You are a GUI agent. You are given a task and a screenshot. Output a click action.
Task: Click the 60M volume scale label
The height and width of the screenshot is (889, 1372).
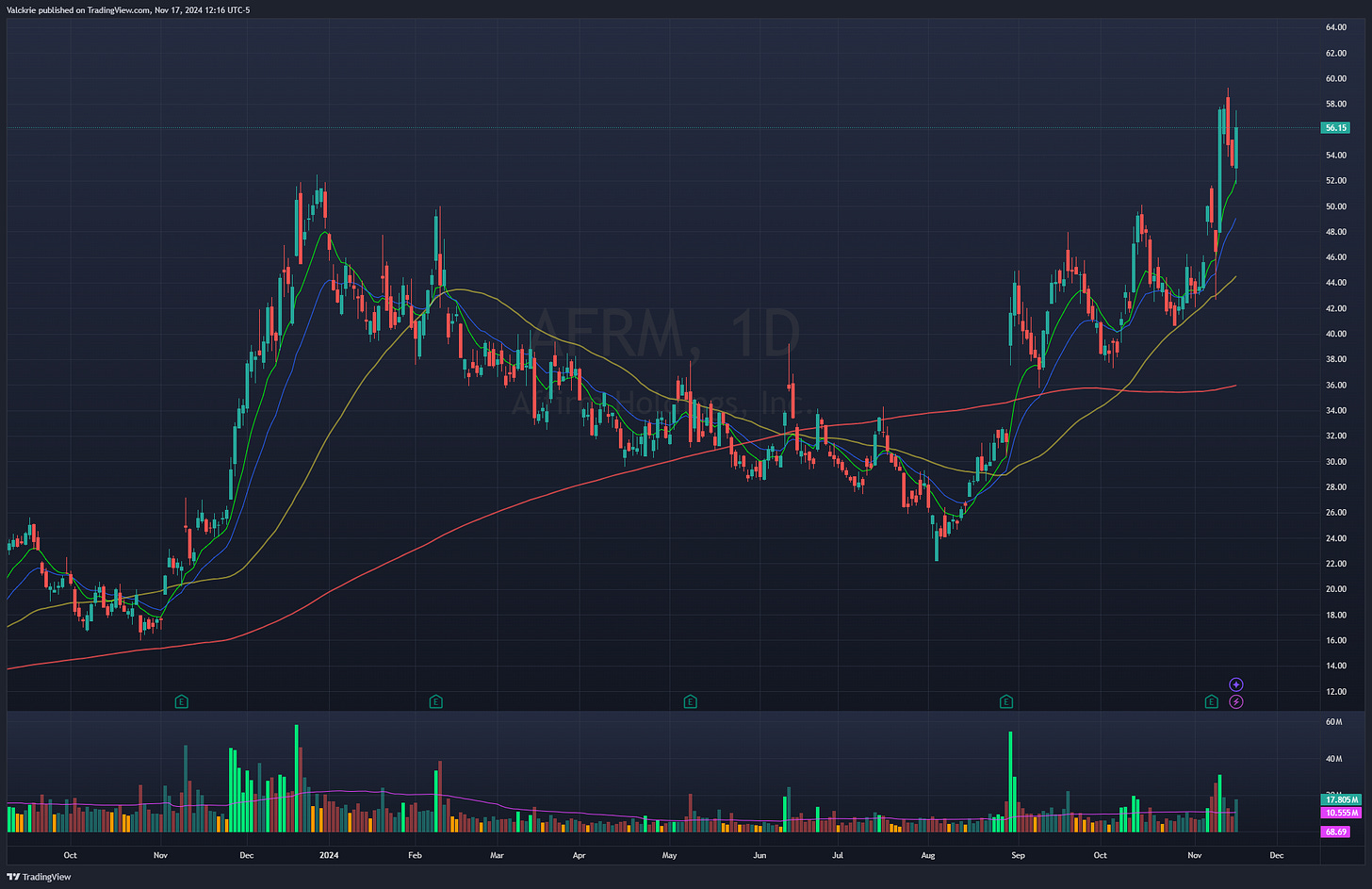(x=1333, y=722)
